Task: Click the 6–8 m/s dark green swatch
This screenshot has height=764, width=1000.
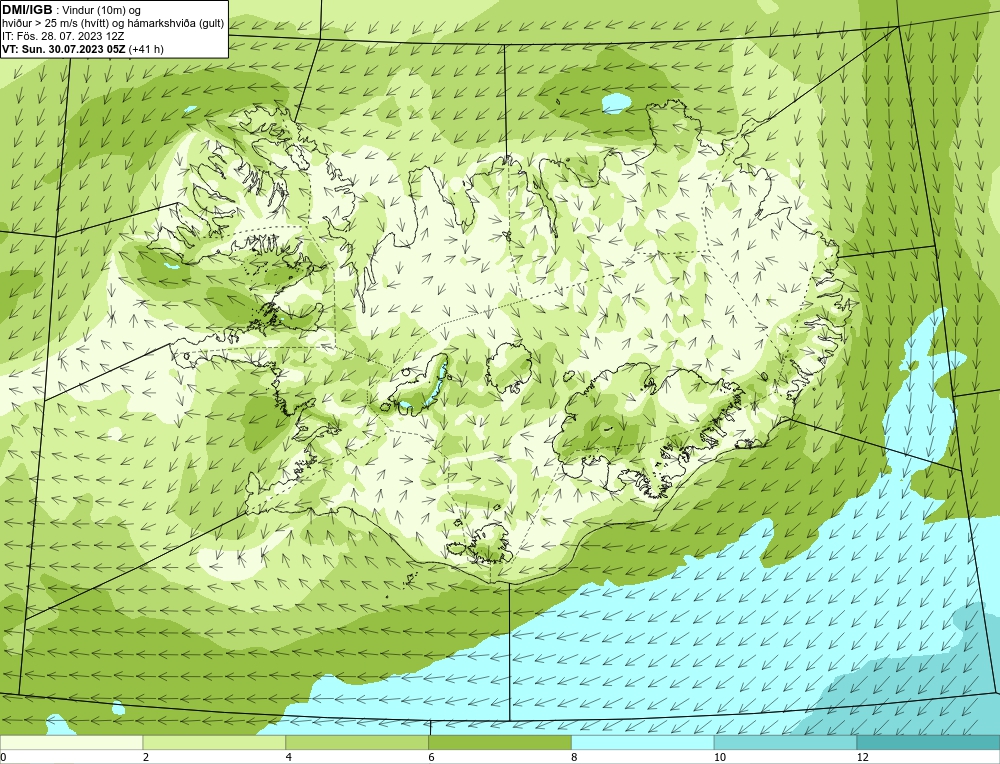Action: click(500, 743)
